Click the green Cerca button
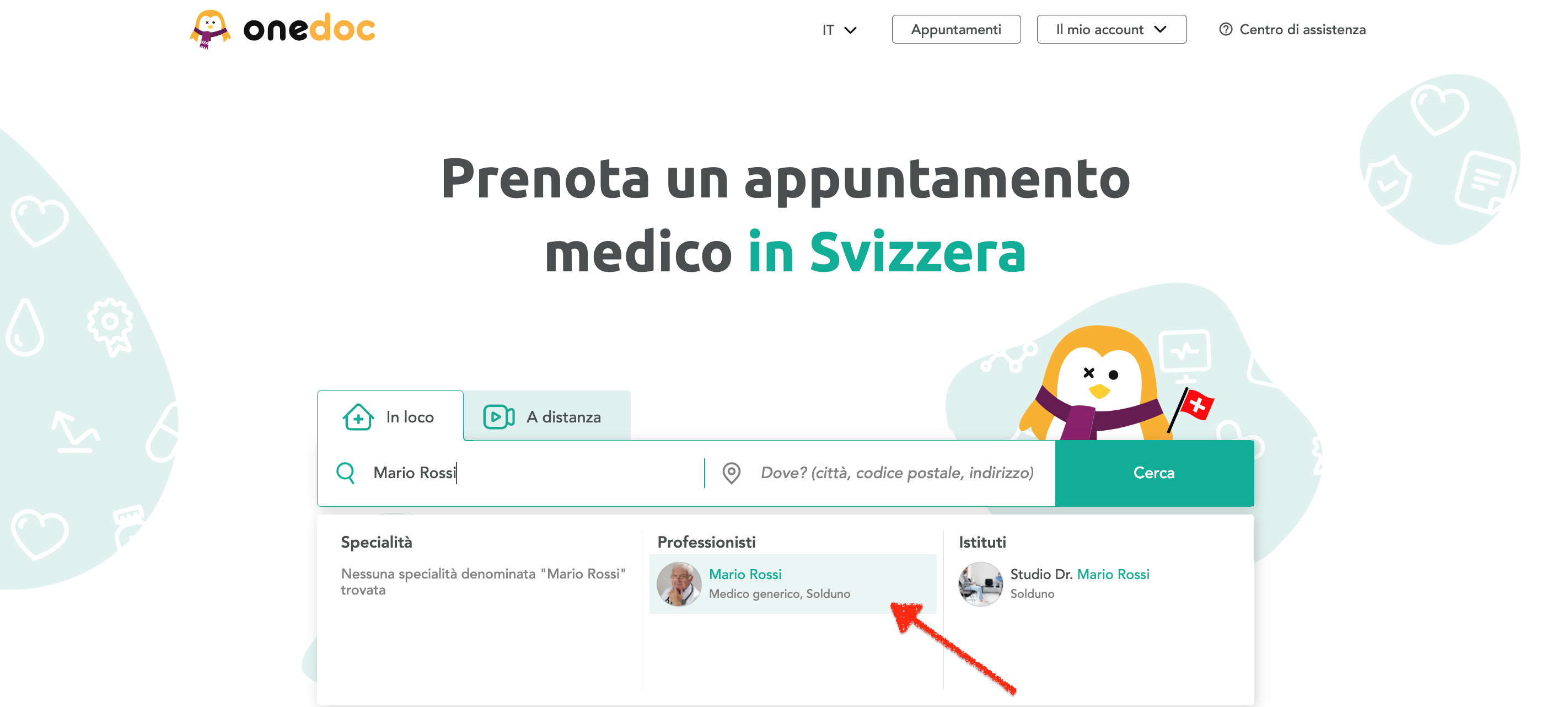 coord(1154,473)
